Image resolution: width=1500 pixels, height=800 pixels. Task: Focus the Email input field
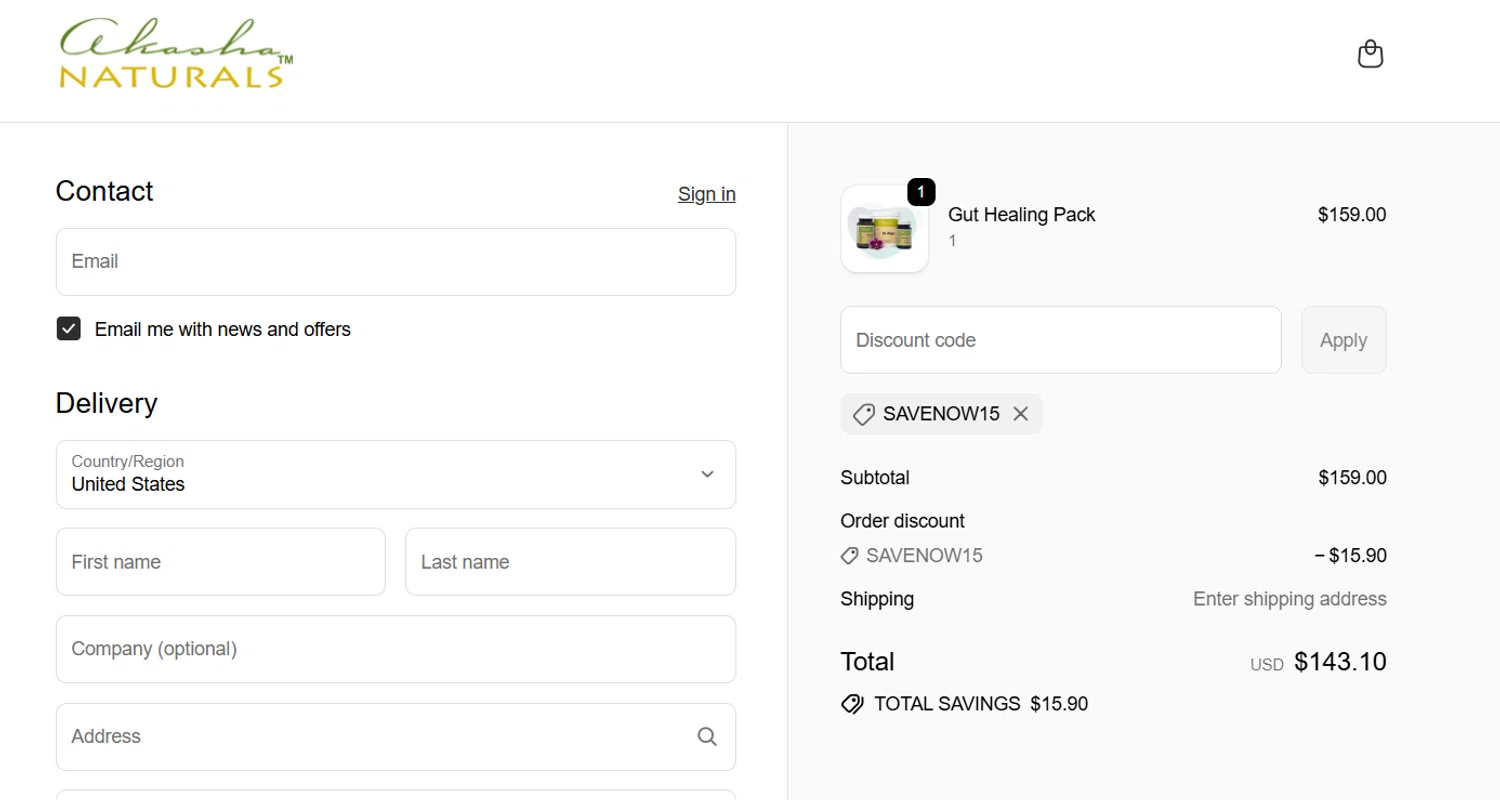point(396,262)
